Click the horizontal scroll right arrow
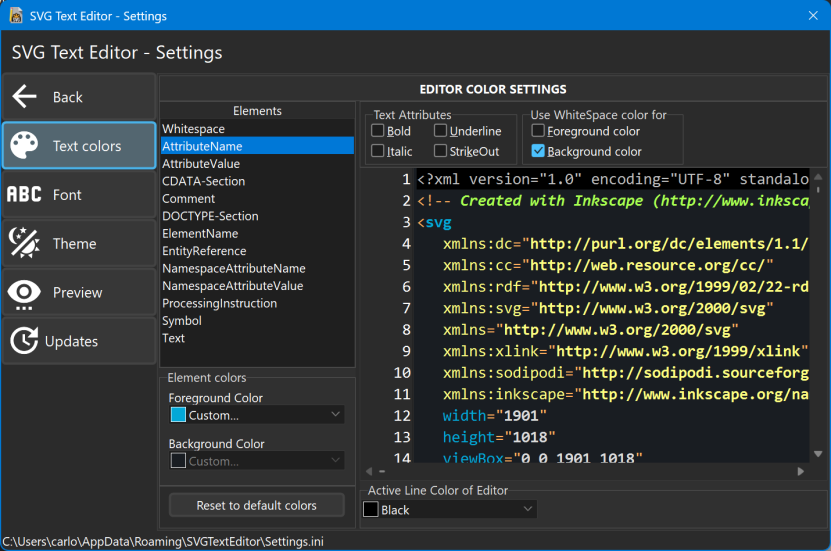Screen dimensions: 831x551 tap(800, 471)
